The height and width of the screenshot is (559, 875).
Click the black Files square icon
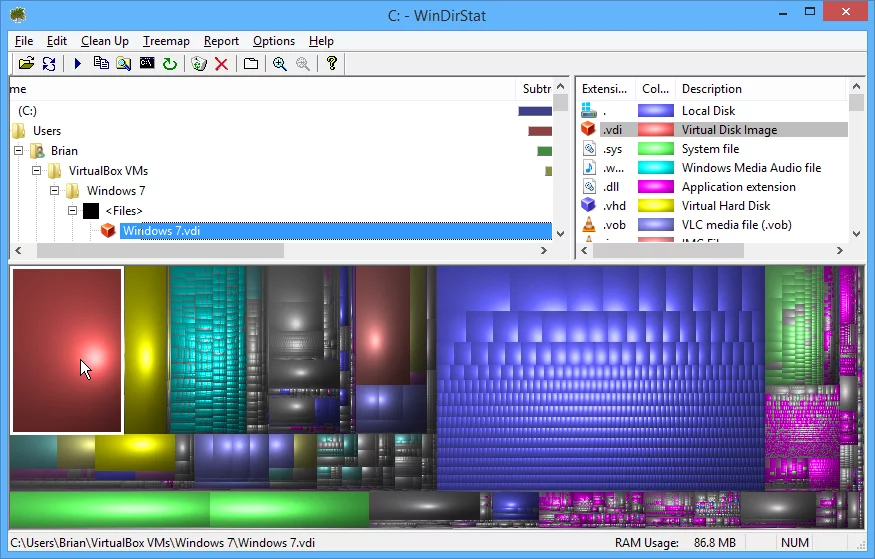(x=91, y=211)
